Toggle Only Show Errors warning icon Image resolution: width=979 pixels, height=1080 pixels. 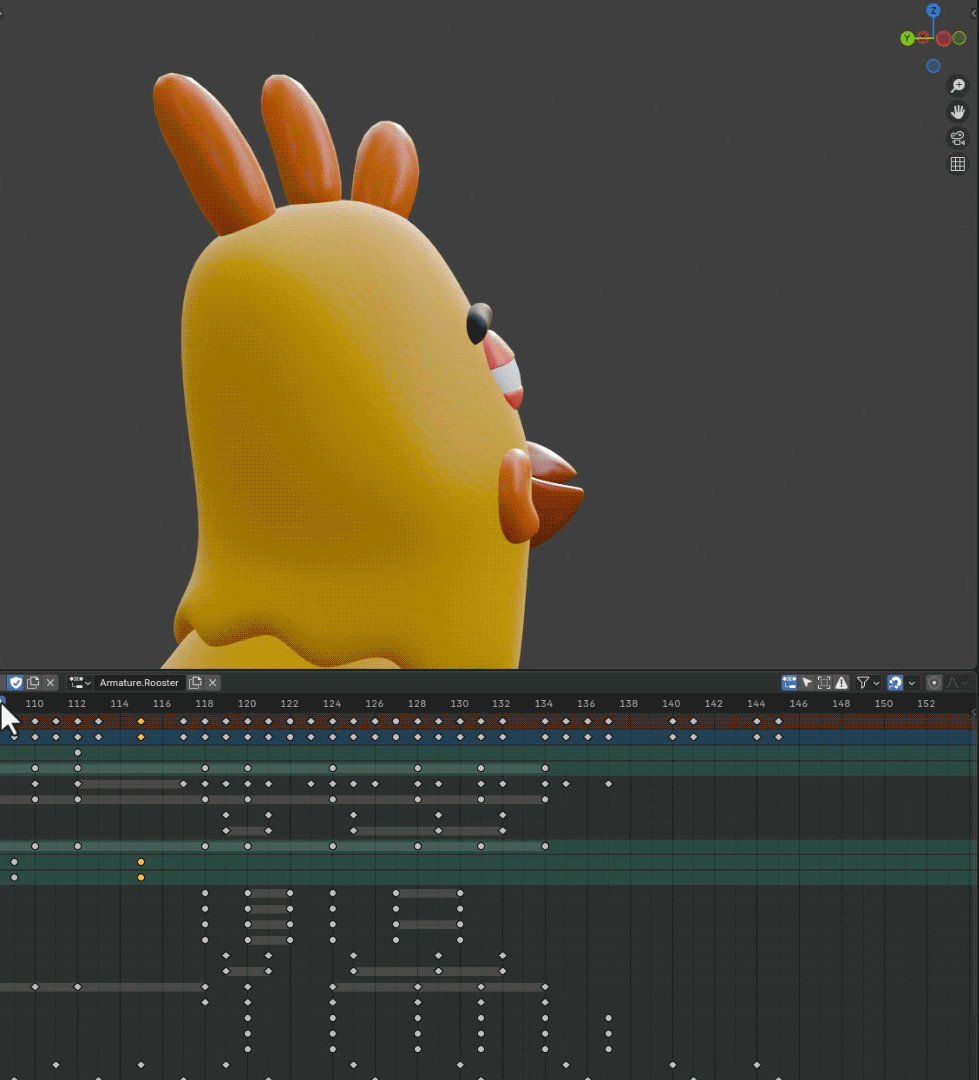point(842,683)
